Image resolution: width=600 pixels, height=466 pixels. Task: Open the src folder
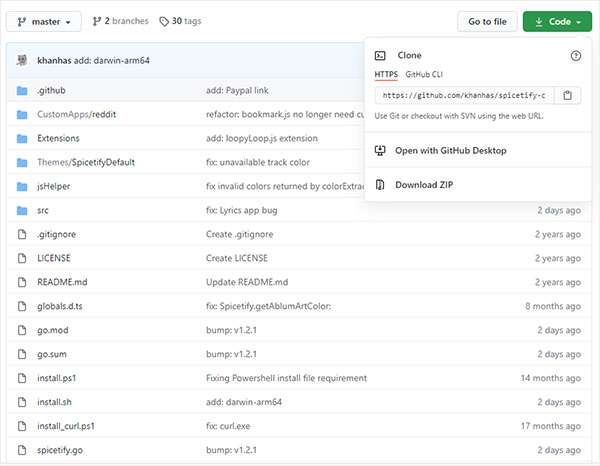pos(43,210)
